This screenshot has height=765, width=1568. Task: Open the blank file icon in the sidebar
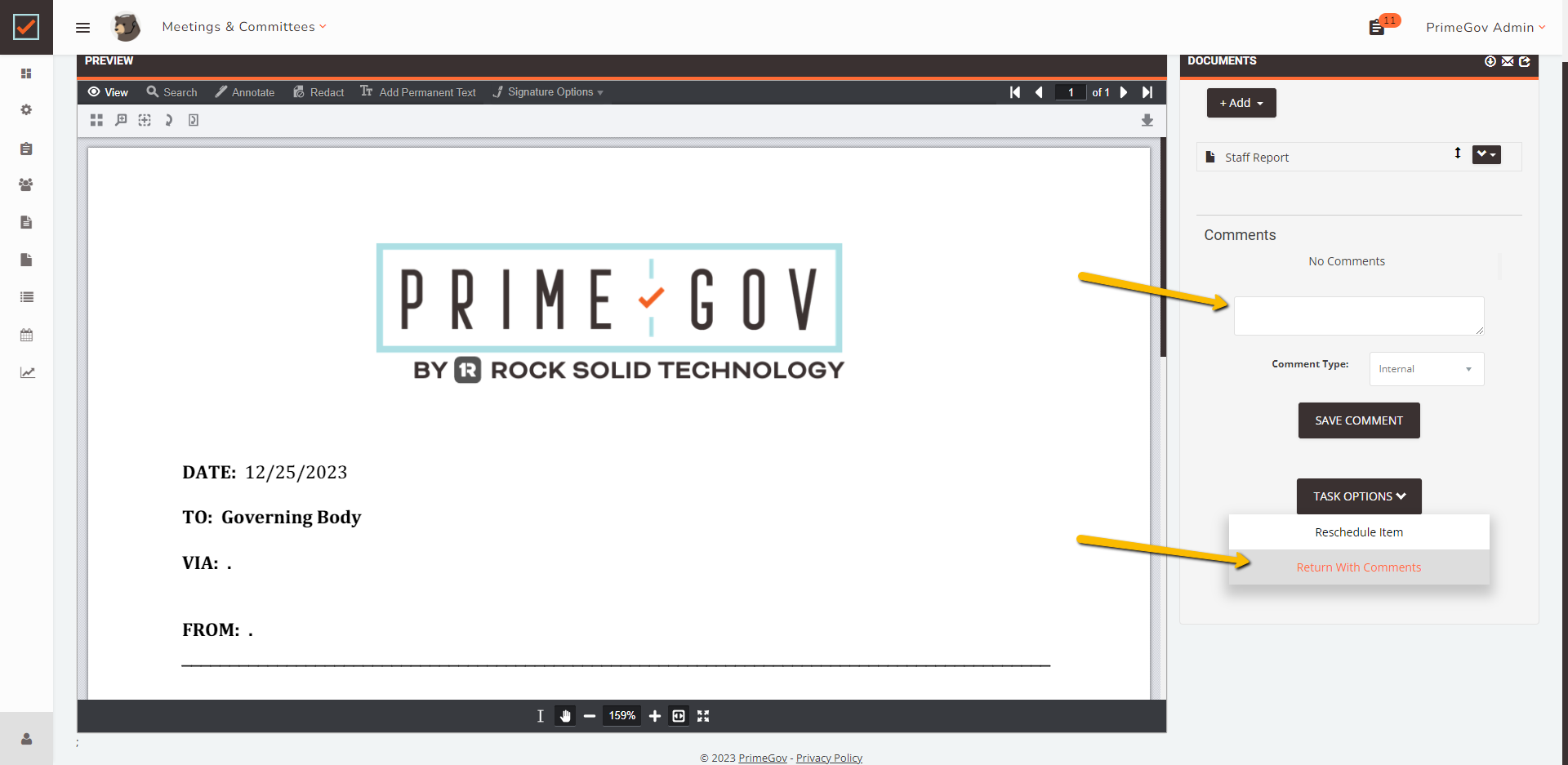click(x=26, y=260)
